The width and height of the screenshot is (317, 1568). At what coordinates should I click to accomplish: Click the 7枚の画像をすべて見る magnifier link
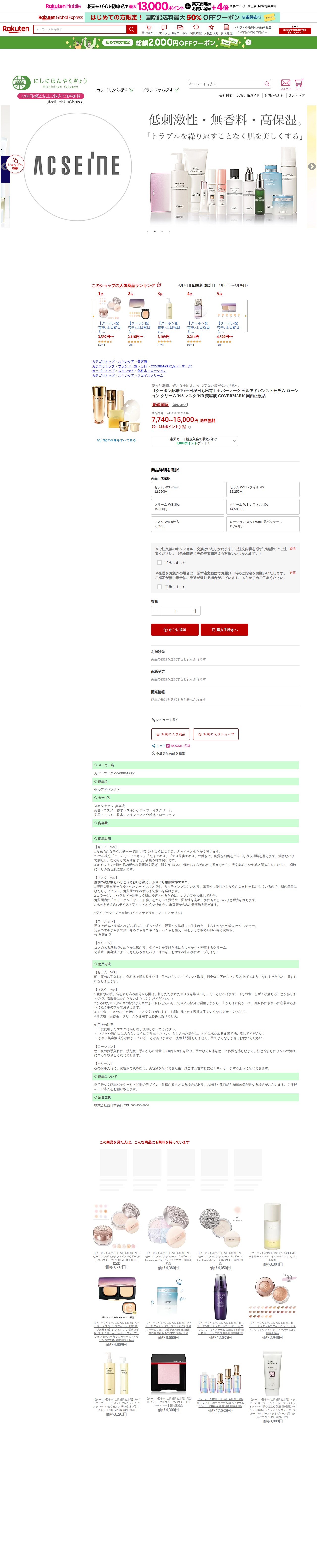pos(116,440)
